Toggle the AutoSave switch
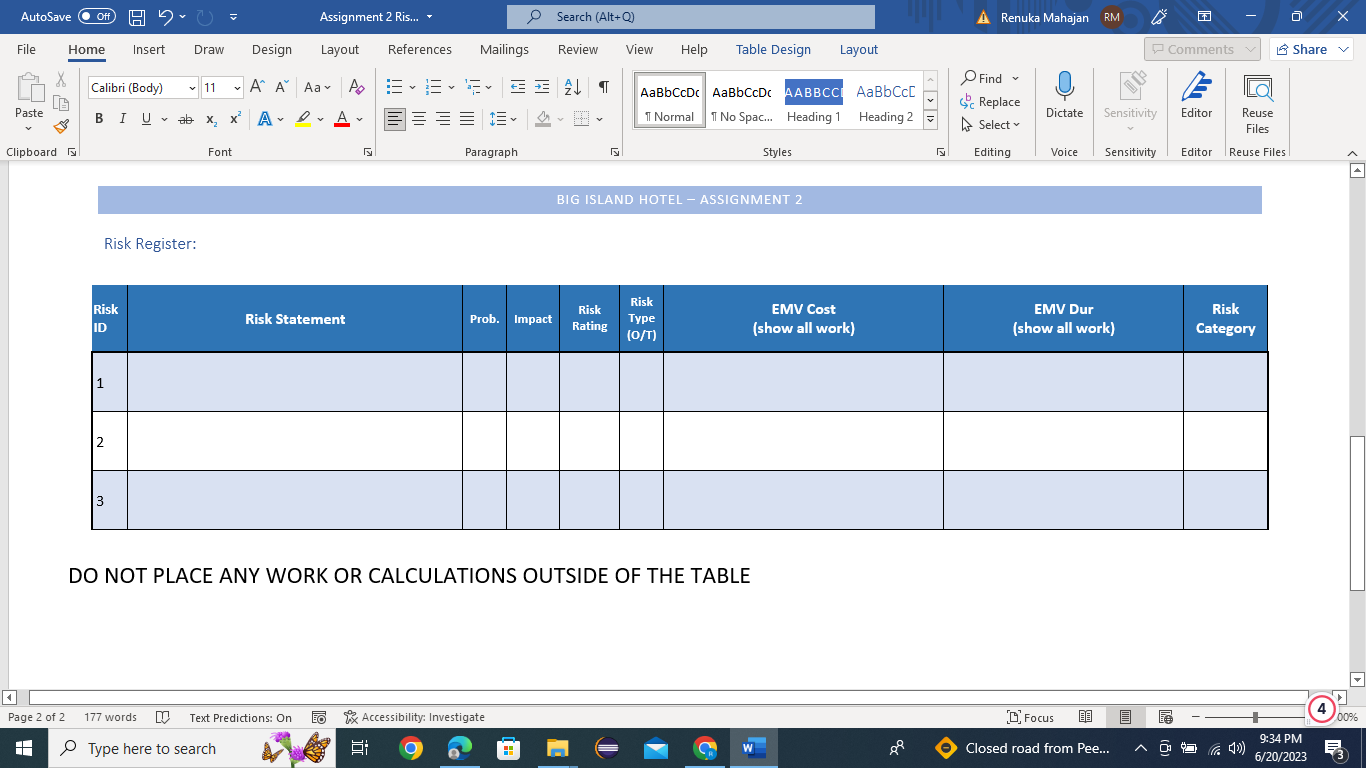This screenshot has width=1366, height=768. click(x=96, y=17)
